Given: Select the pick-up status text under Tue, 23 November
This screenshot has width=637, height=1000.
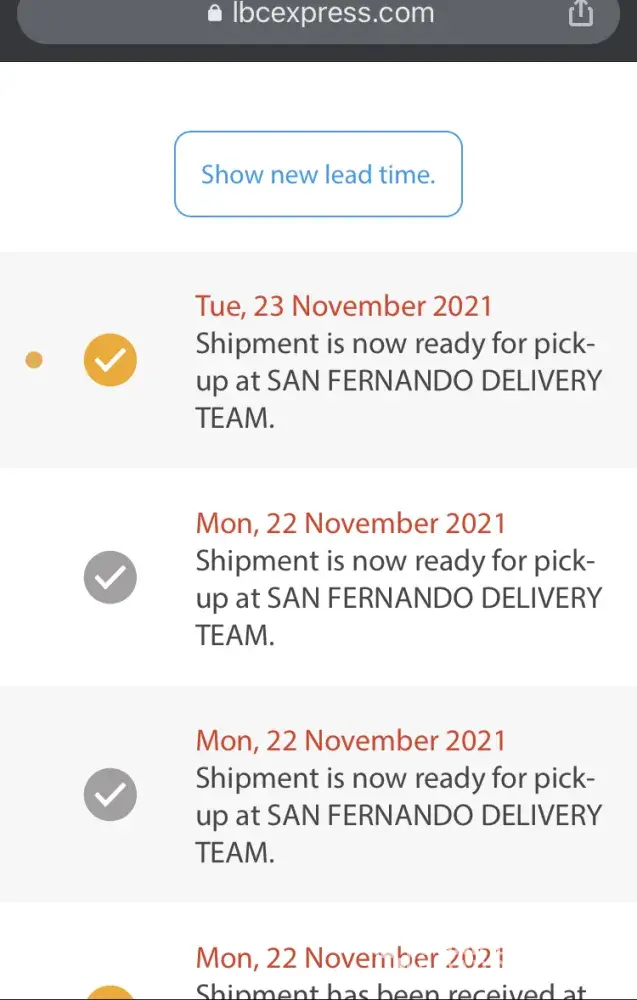Looking at the screenshot, I should pyautogui.click(x=398, y=381).
